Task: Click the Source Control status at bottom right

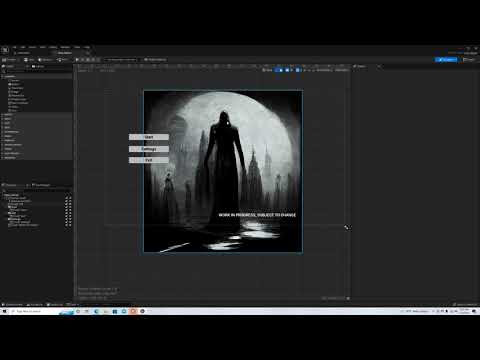Action: pyautogui.click(x=466, y=305)
